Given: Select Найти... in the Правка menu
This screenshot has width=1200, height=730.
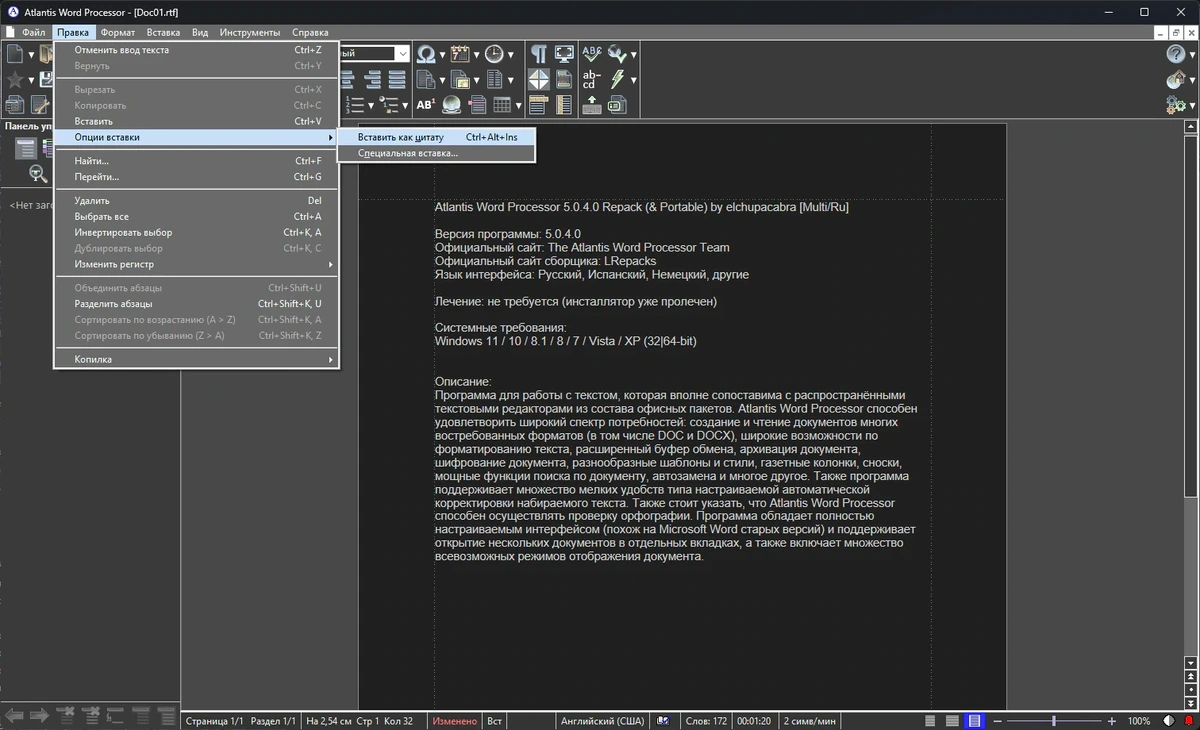Looking at the screenshot, I should 197,161.
